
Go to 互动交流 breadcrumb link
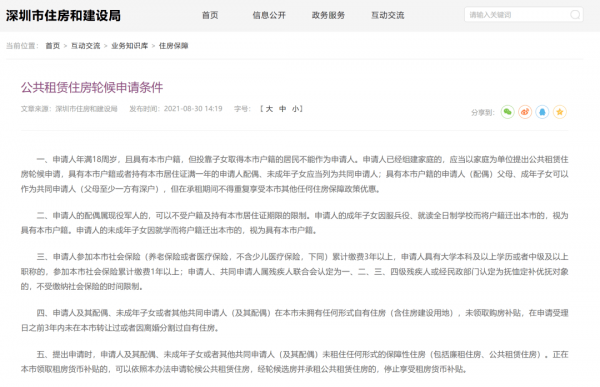pos(86,46)
